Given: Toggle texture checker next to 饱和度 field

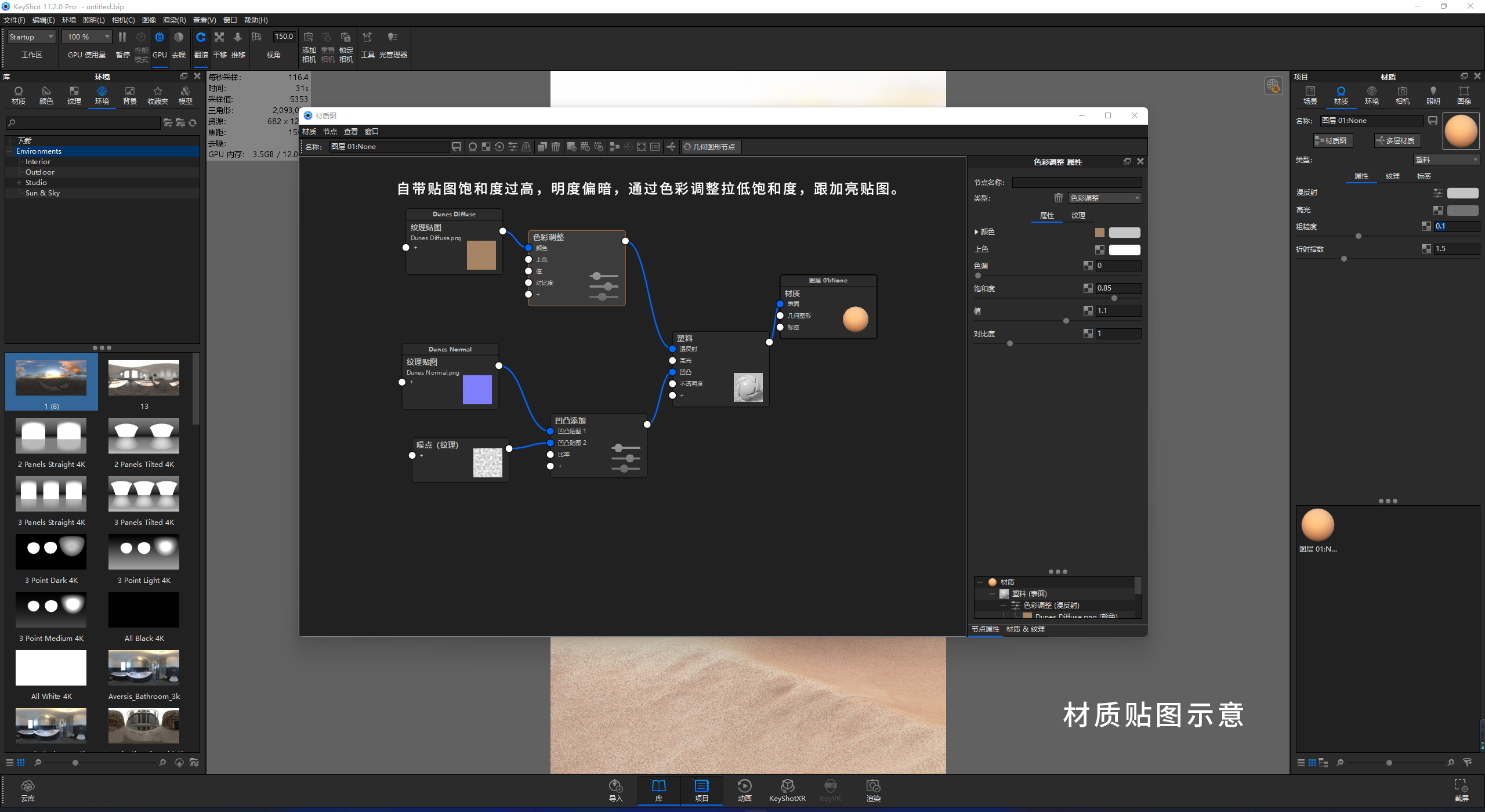Looking at the screenshot, I should [x=1088, y=288].
